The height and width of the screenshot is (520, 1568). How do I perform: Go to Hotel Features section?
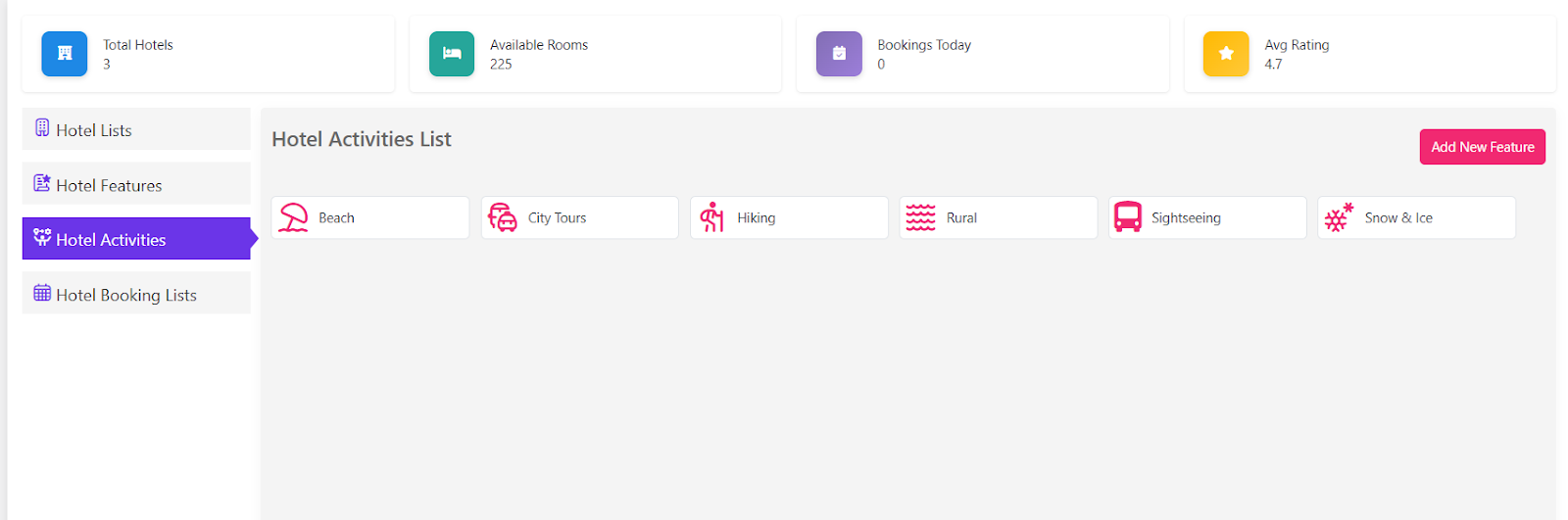click(109, 185)
